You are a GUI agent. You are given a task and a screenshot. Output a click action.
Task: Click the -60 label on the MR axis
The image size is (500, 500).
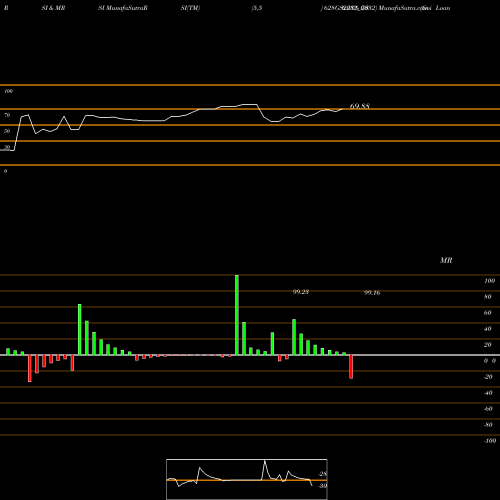tap(488, 409)
